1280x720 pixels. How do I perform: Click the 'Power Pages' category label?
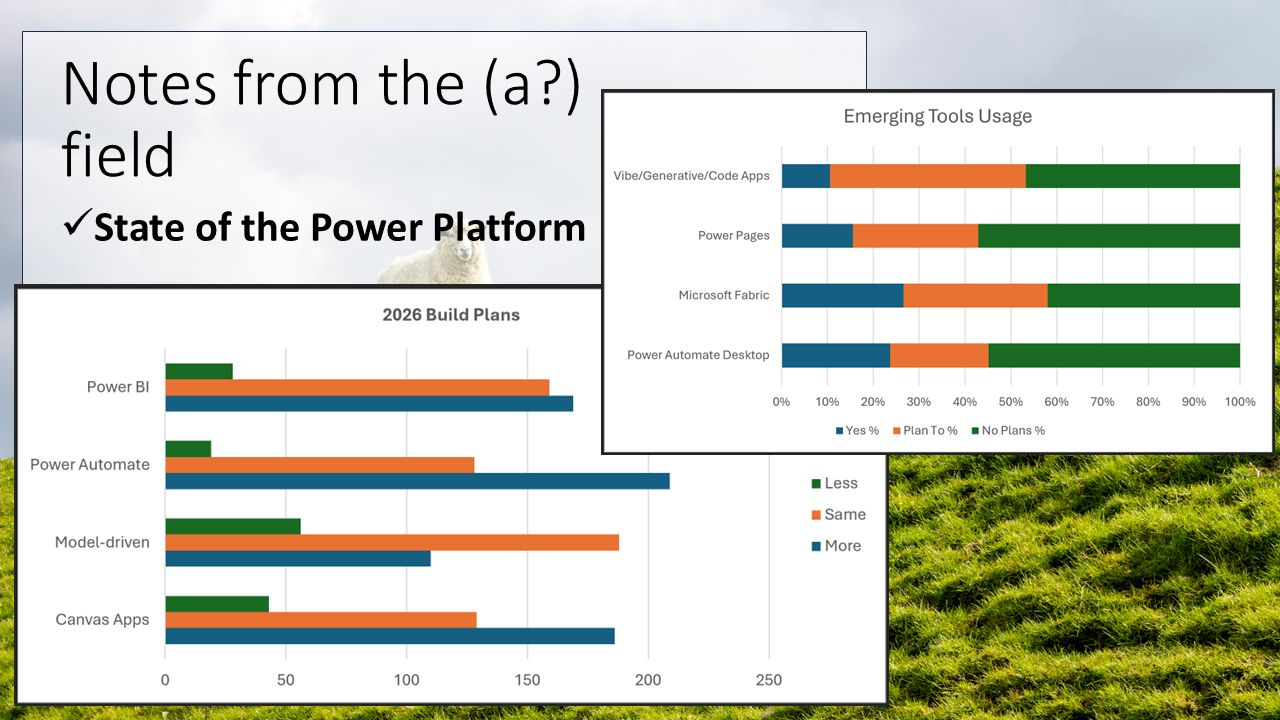[734, 236]
